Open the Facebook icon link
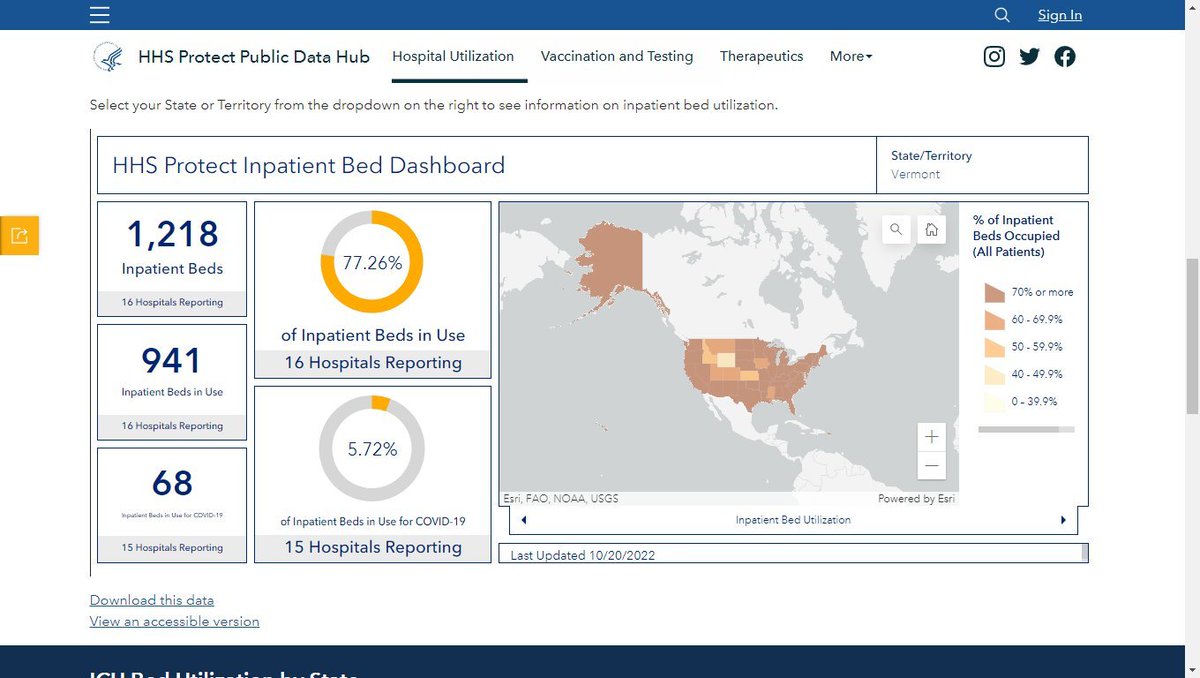Screen dimensions: 1200x678 tap(1065, 57)
